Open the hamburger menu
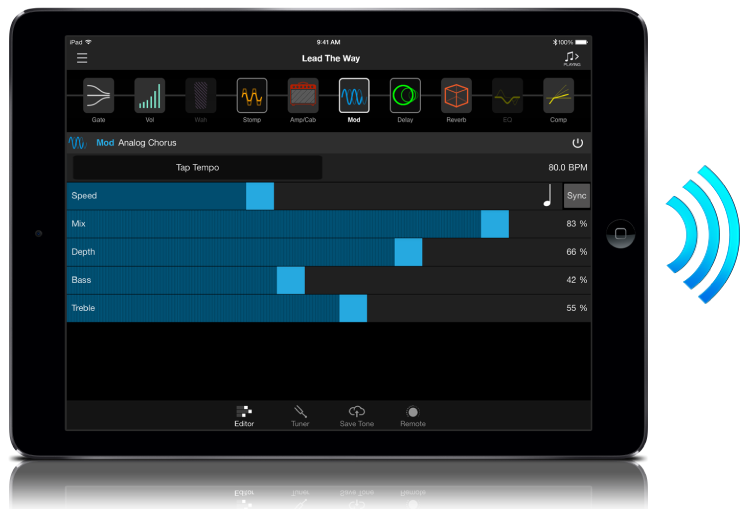Image resolution: width=751 pixels, height=509 pixels. [x=82, y=58]
